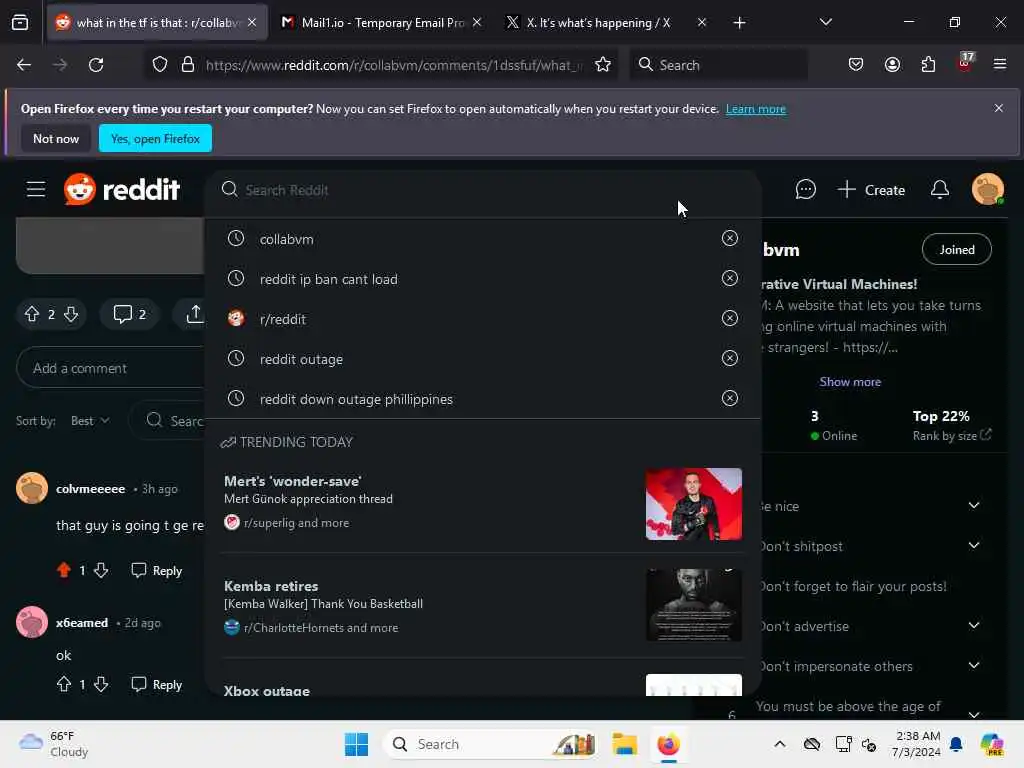Open Firefox extensions puzzle icon

(928, 65)
